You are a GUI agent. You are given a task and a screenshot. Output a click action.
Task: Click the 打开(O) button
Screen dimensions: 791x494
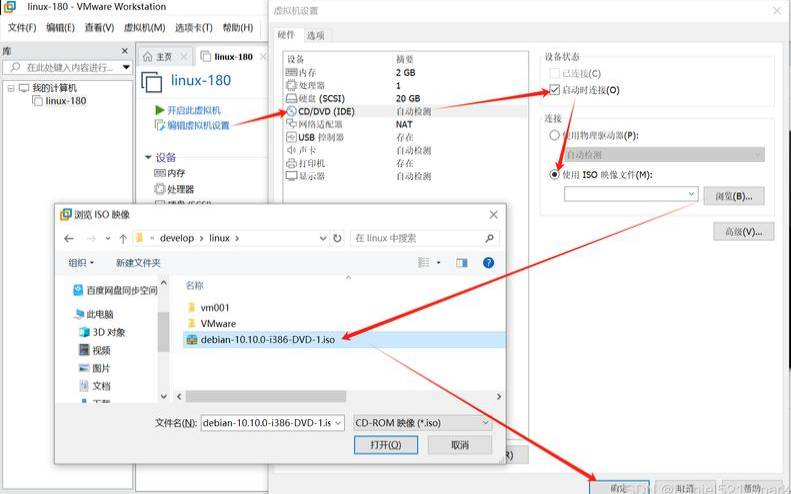pyautogui.click(x=386, y=445)
